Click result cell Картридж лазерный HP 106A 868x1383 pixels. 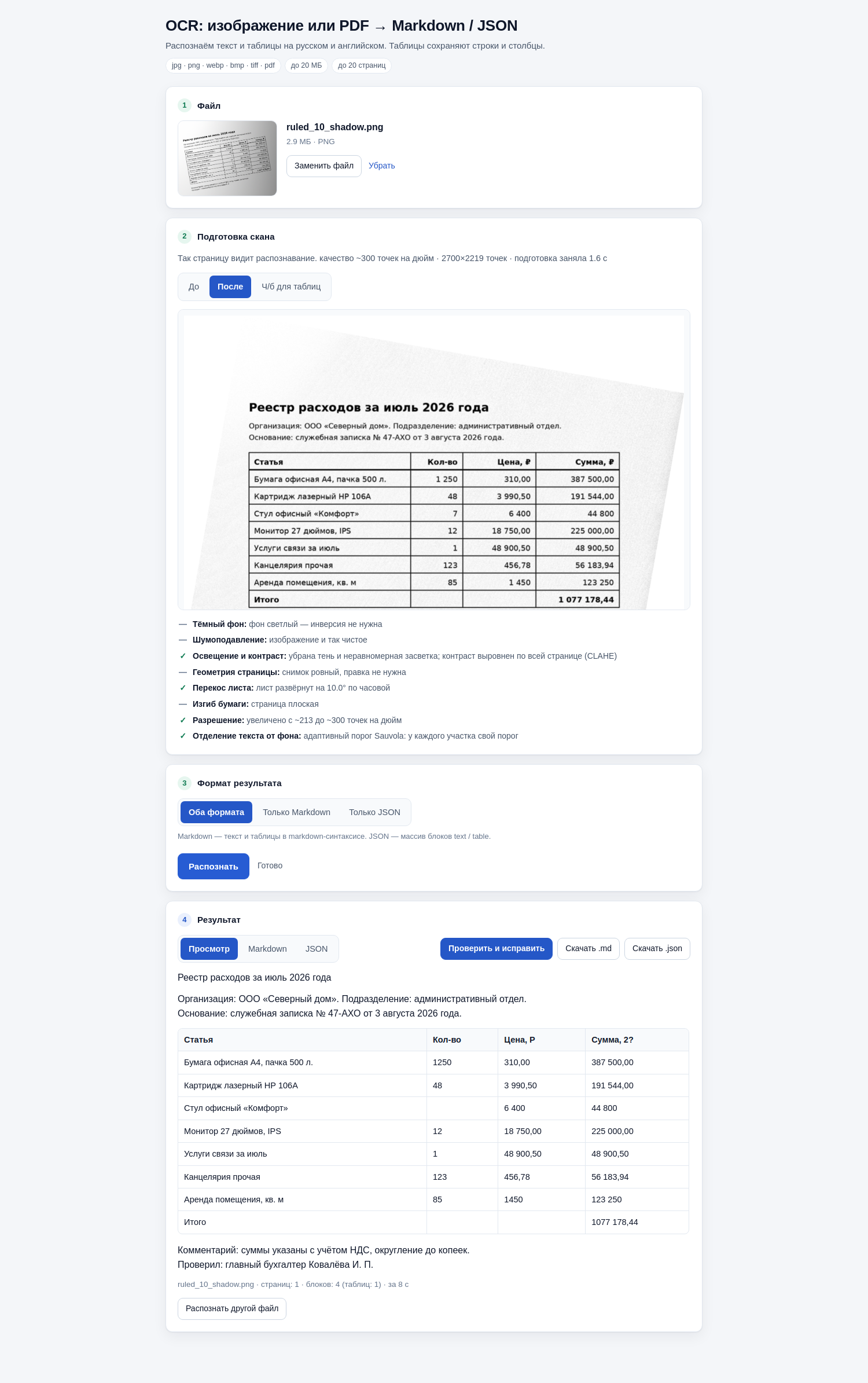(302, 1085)
